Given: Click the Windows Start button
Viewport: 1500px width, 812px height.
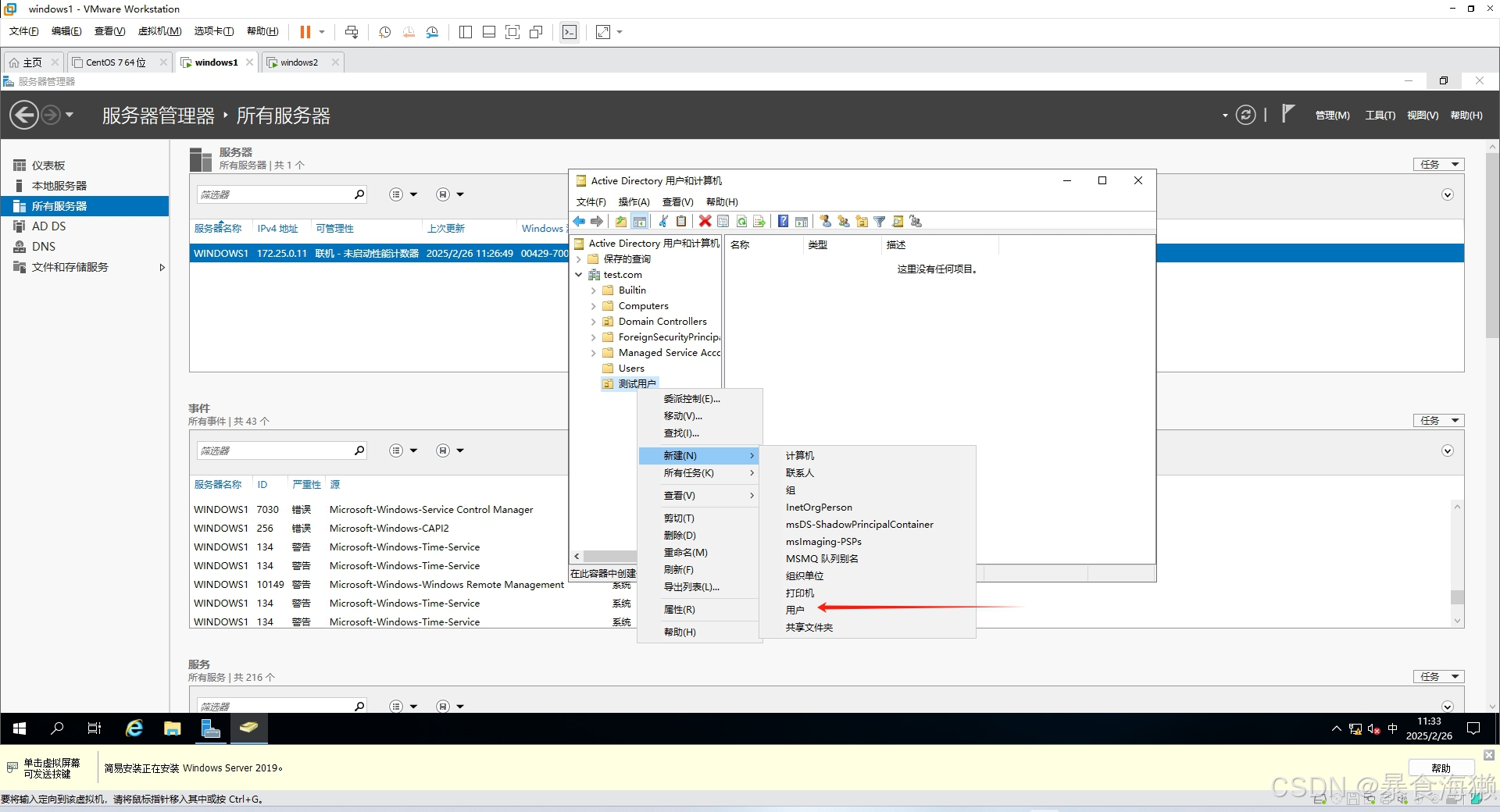Looking at the screenshot, I should tap(20, 728).
